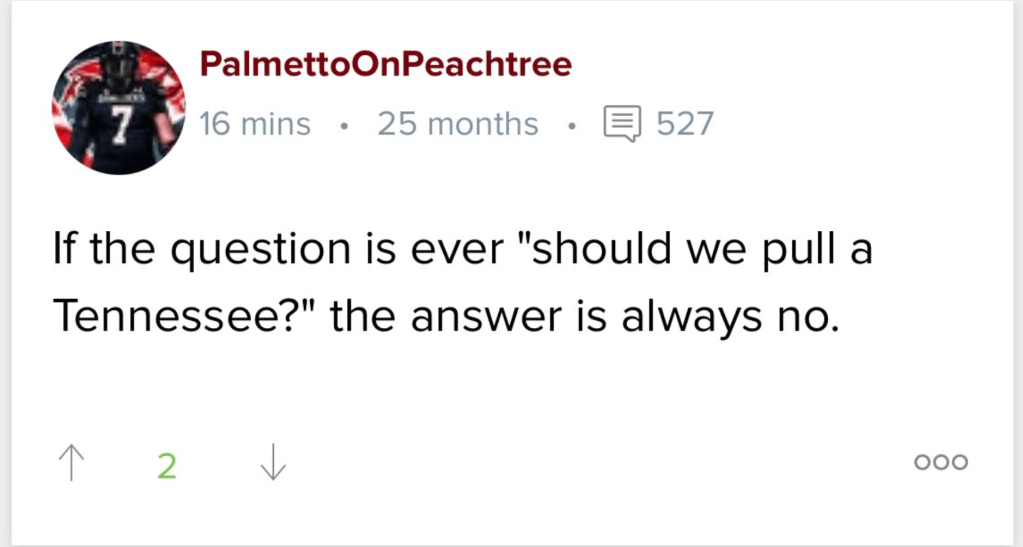The height and width of the screenshot is (547, 1023).
Task: Click the dot separator after 25 months
Action: [571, 126]
